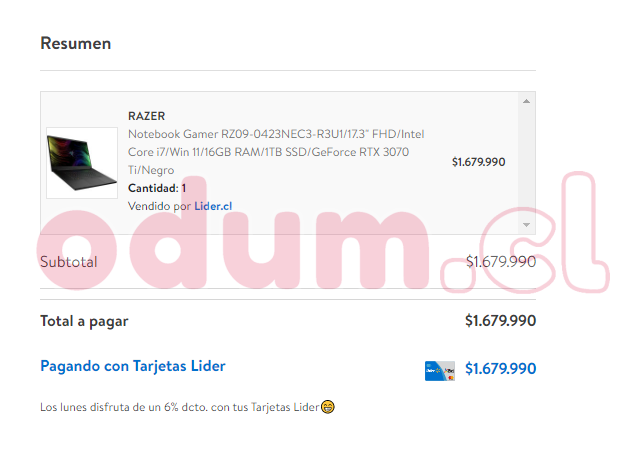Click the Pagando con Tarjetas Lider text
Image resolution: width=643 pixels, height=466 pixels.
coord(133,366)
